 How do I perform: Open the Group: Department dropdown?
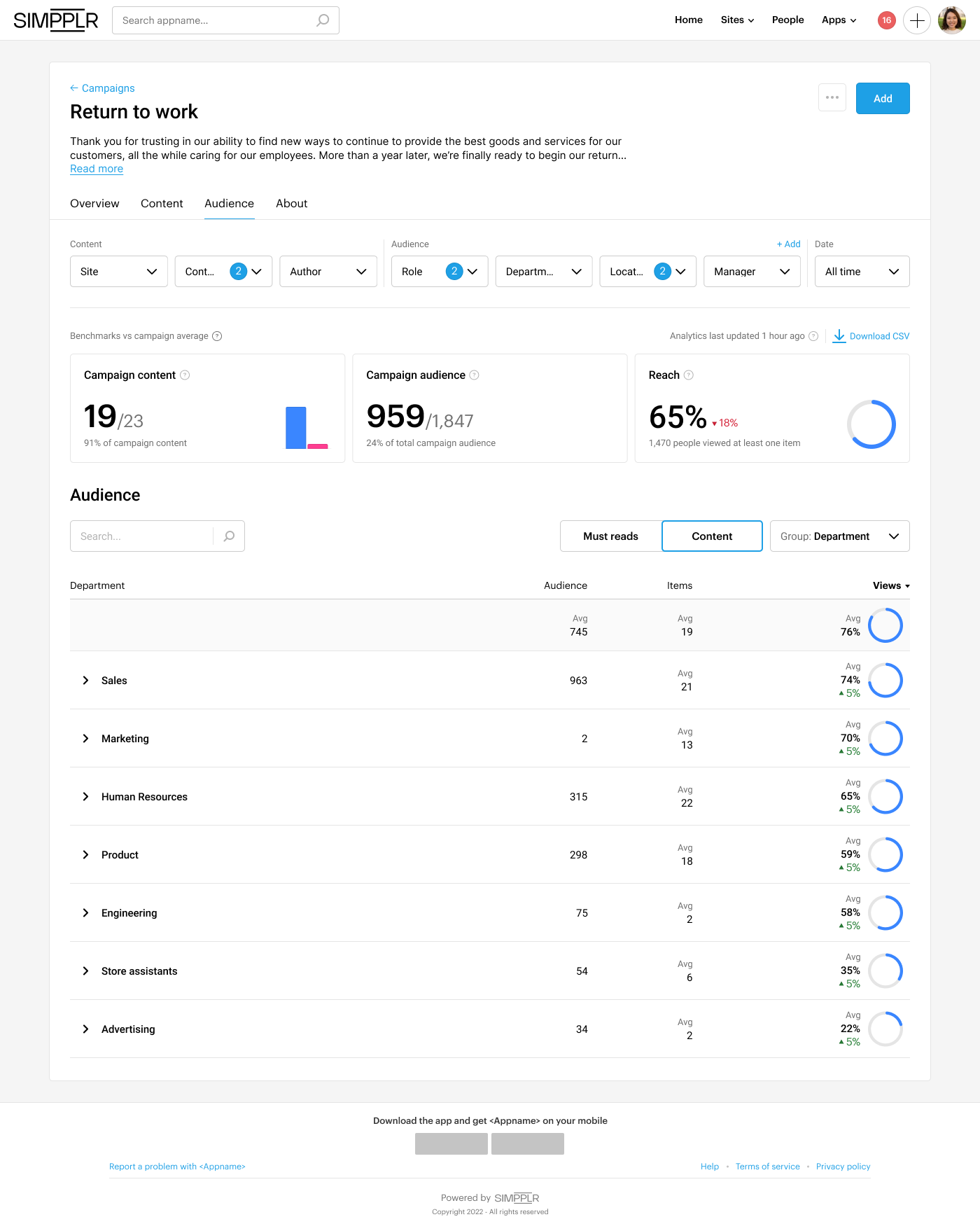point(839,536)
